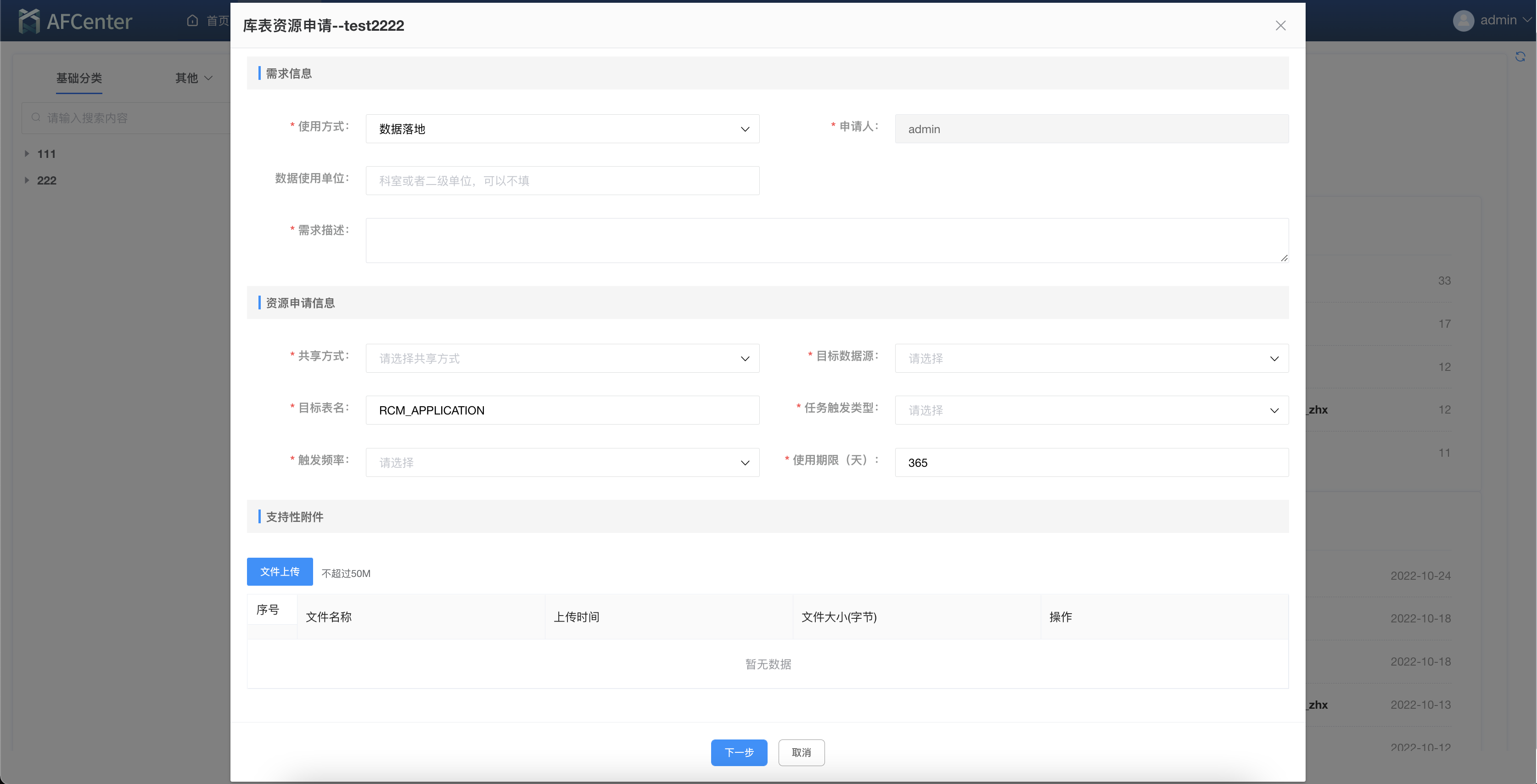The height and width of the screenshot is (784, 1537).
Task: Expand the 222 tree node
Action: click(x=26, y=180)
